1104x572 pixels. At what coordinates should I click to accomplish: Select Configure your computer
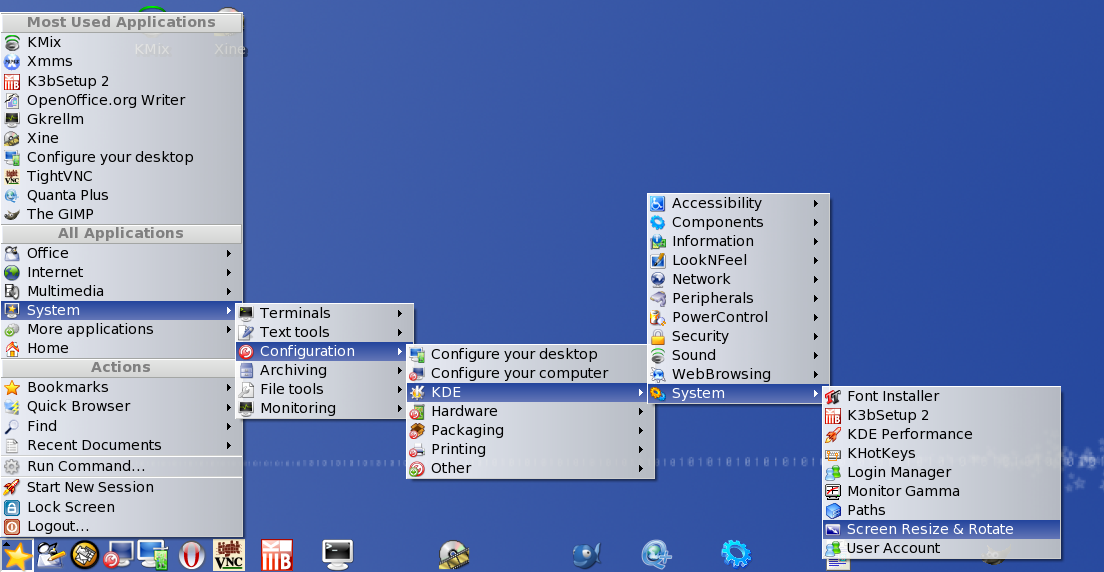click(530, 373)
